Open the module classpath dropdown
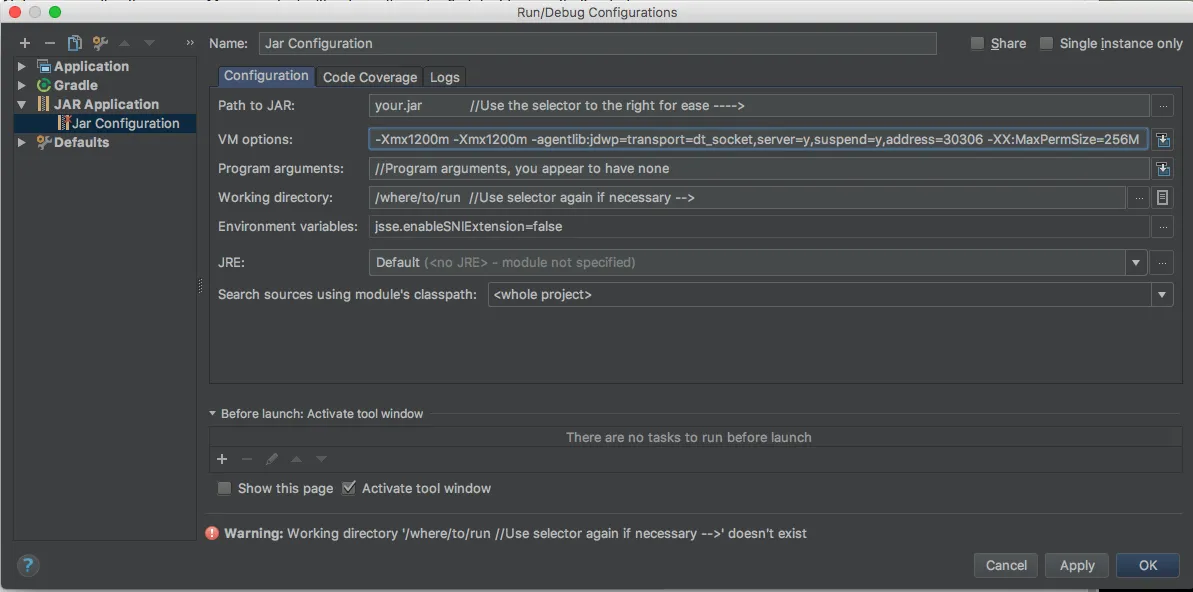 pyautogui.click(x=1161, y=295)
